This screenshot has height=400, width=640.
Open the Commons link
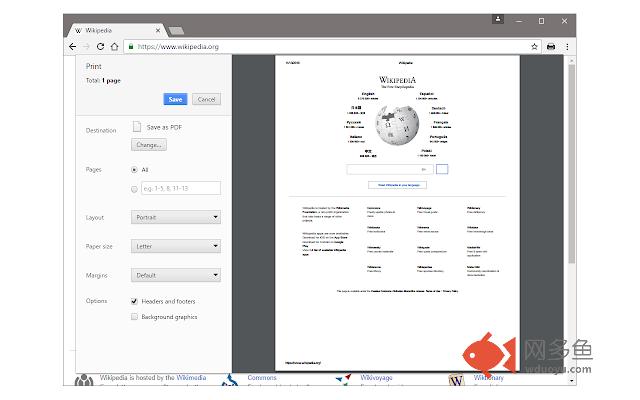262,378
